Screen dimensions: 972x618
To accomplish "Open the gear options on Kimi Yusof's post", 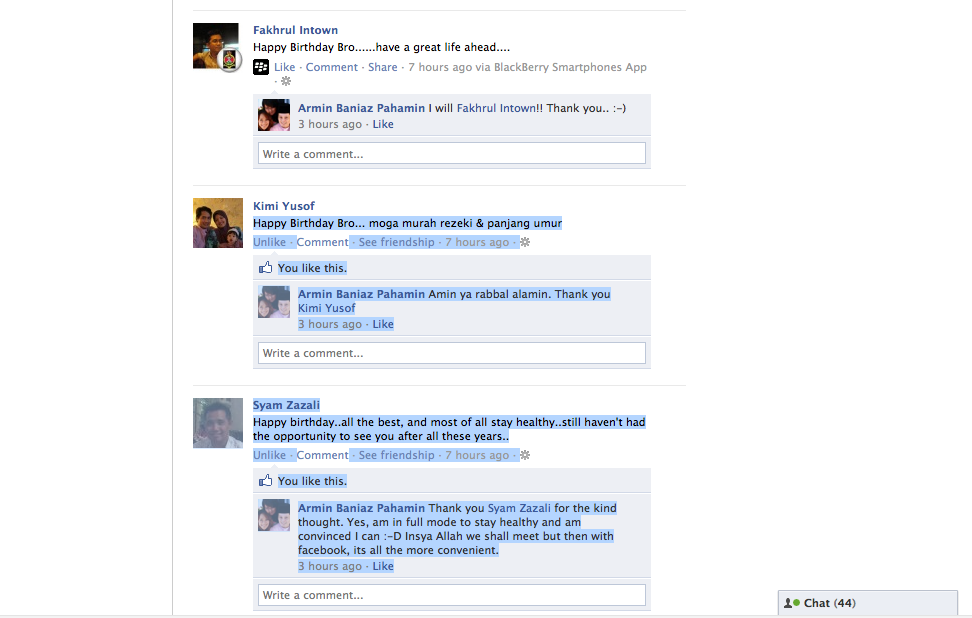I will click(x=525, y=242).
